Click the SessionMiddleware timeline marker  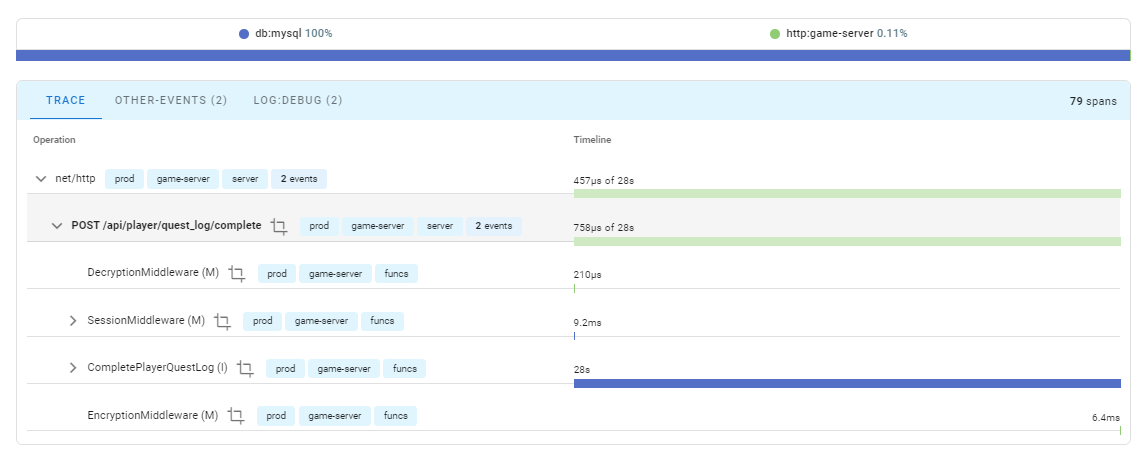tap(574, 336)
